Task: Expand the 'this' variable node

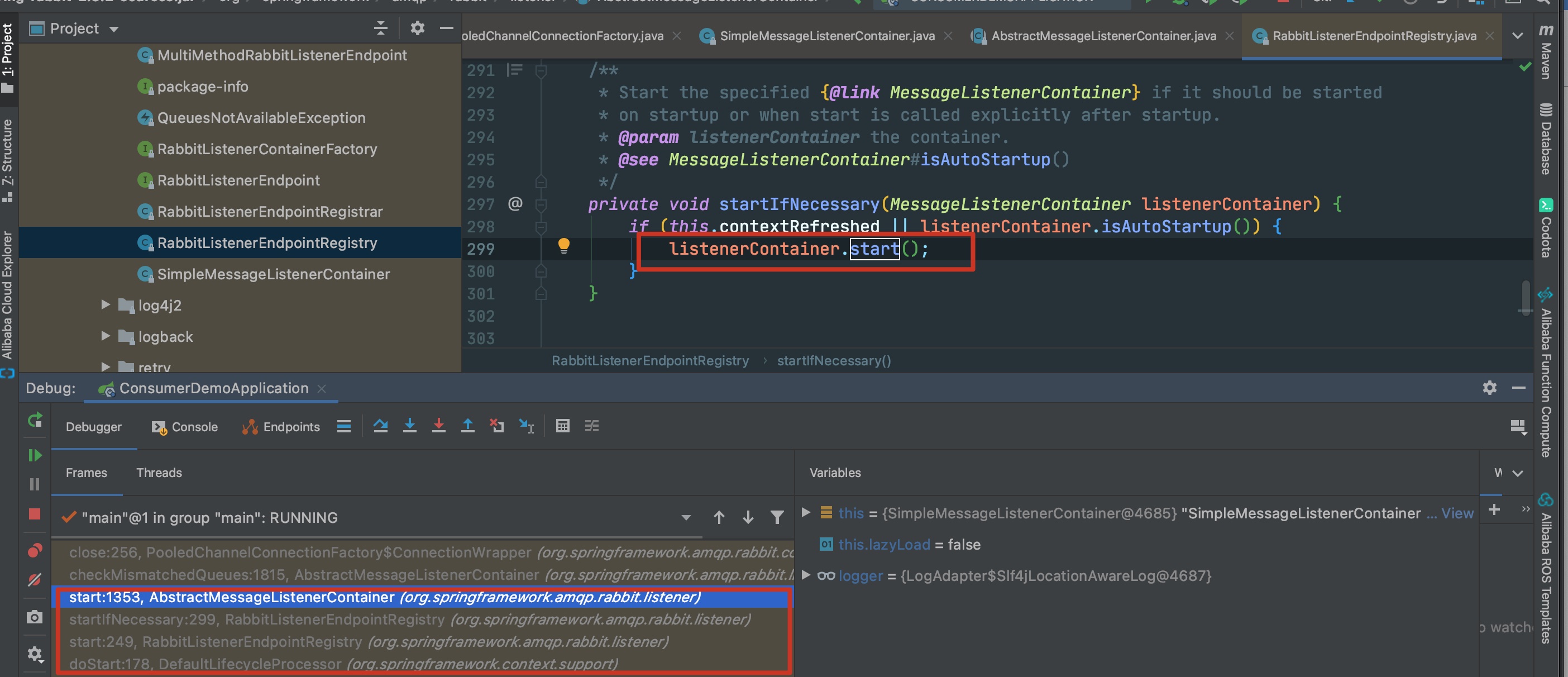Action: pos(806,513)
